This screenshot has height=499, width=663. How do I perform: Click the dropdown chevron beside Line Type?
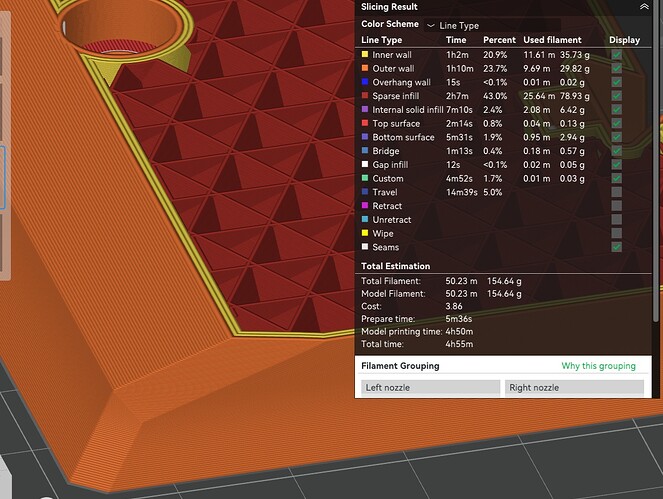pyautogui.click(x=430, y=26)
